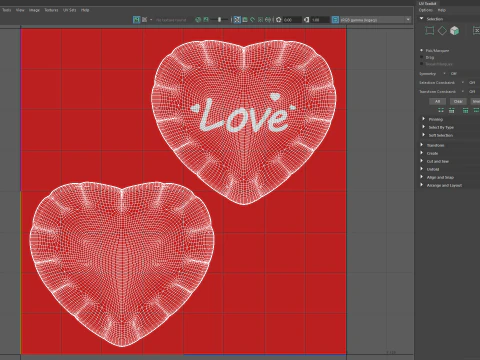Click the lower-left heart UV shell
Screen dimensions: 480x360
[x=122, y=264]
